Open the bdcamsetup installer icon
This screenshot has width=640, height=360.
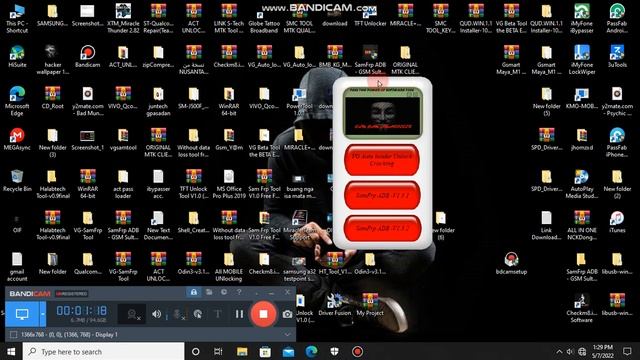511,263
